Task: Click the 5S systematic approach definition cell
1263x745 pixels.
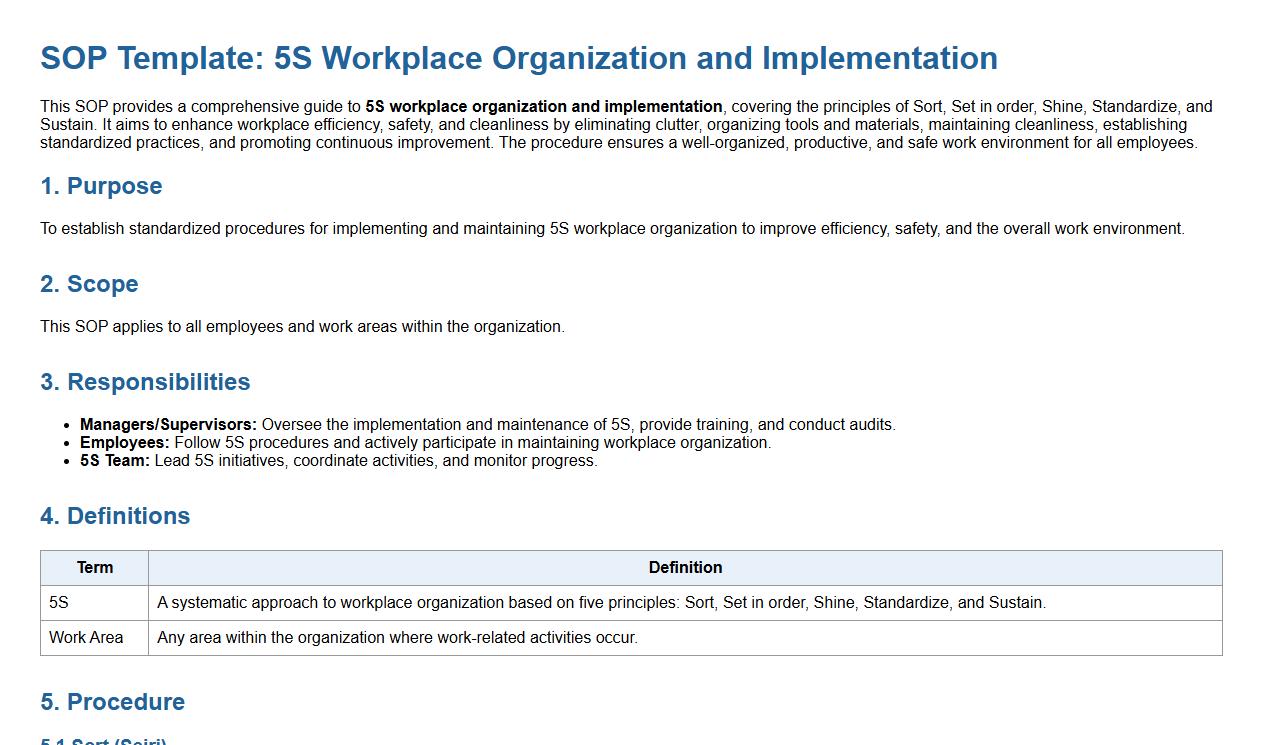Action: tap(601, 603)
